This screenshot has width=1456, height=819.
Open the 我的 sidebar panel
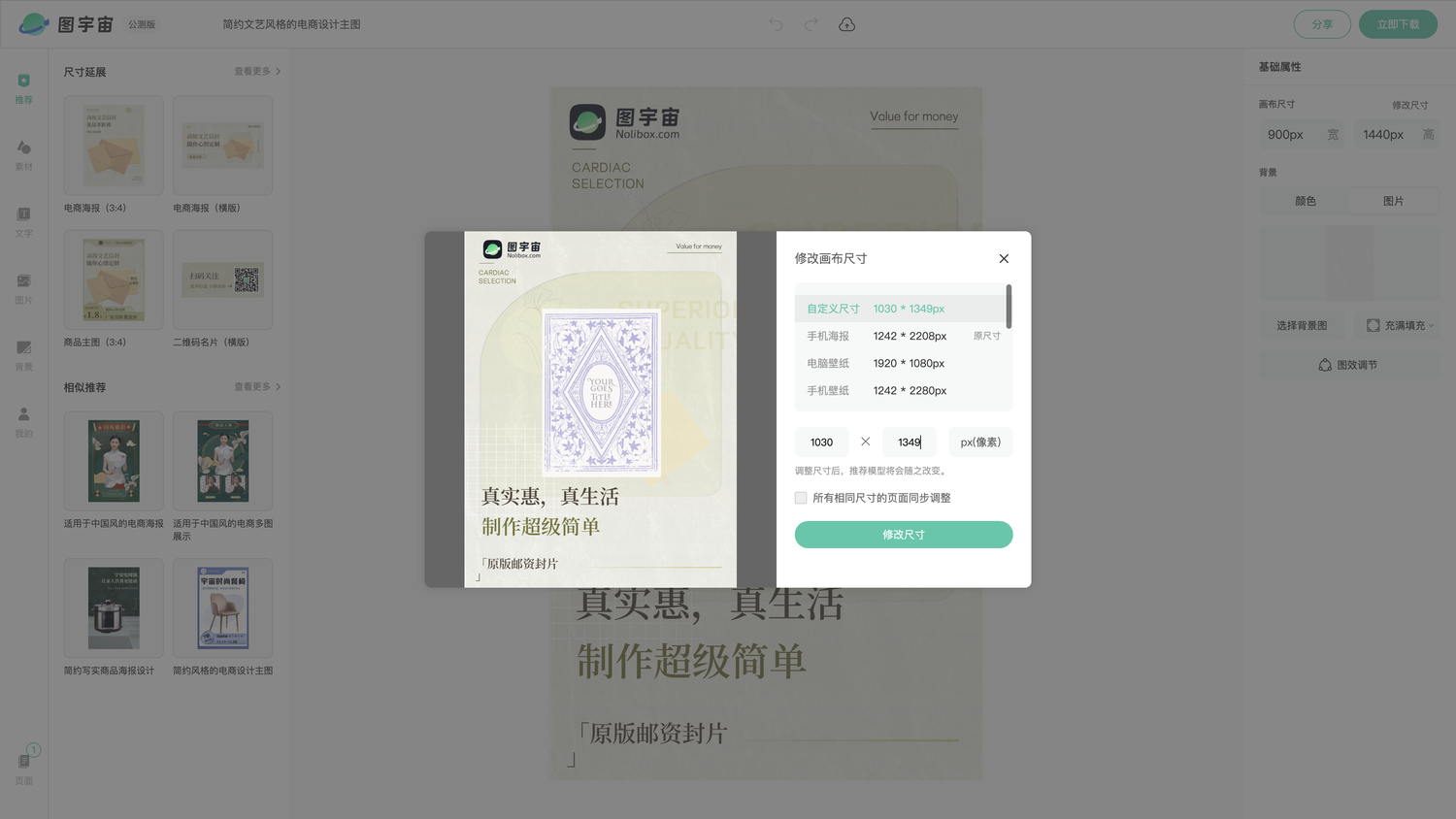tap(24, 422)
